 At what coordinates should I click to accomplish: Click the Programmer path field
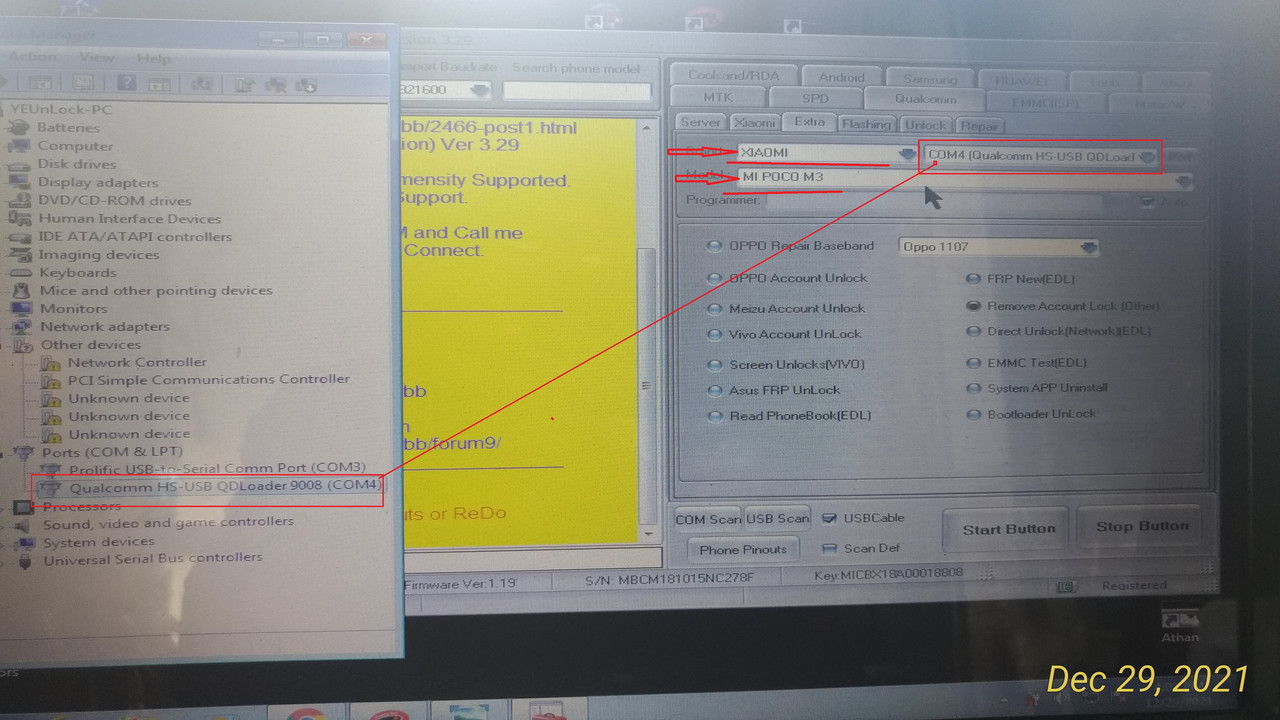pyautogui.click(x=934, y=201)
